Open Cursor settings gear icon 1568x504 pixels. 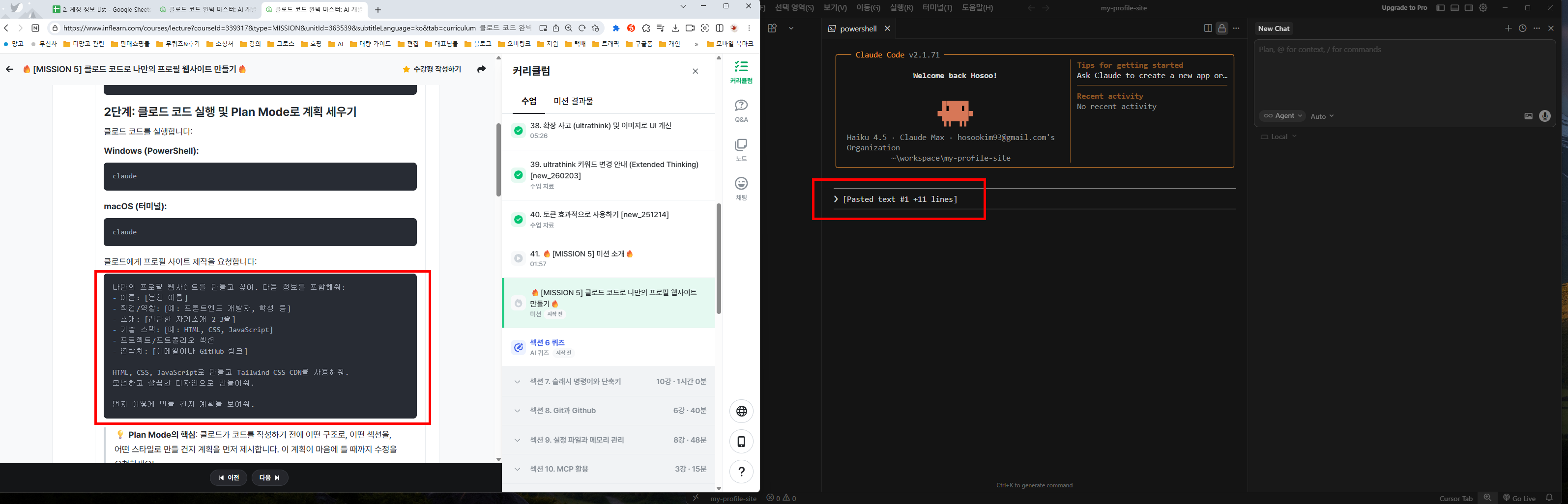click(1483, 8)
